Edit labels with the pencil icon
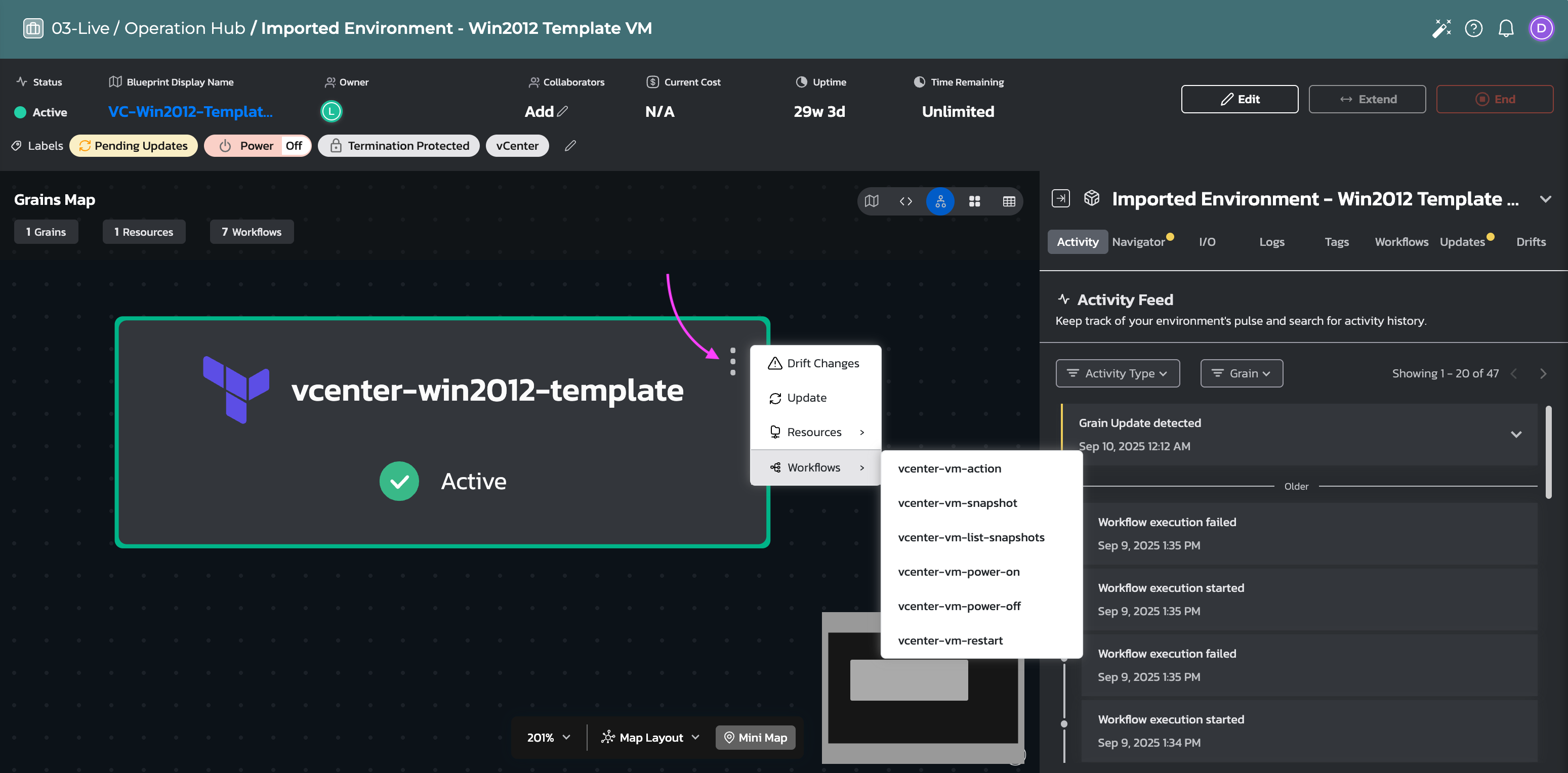 [570, 146]
